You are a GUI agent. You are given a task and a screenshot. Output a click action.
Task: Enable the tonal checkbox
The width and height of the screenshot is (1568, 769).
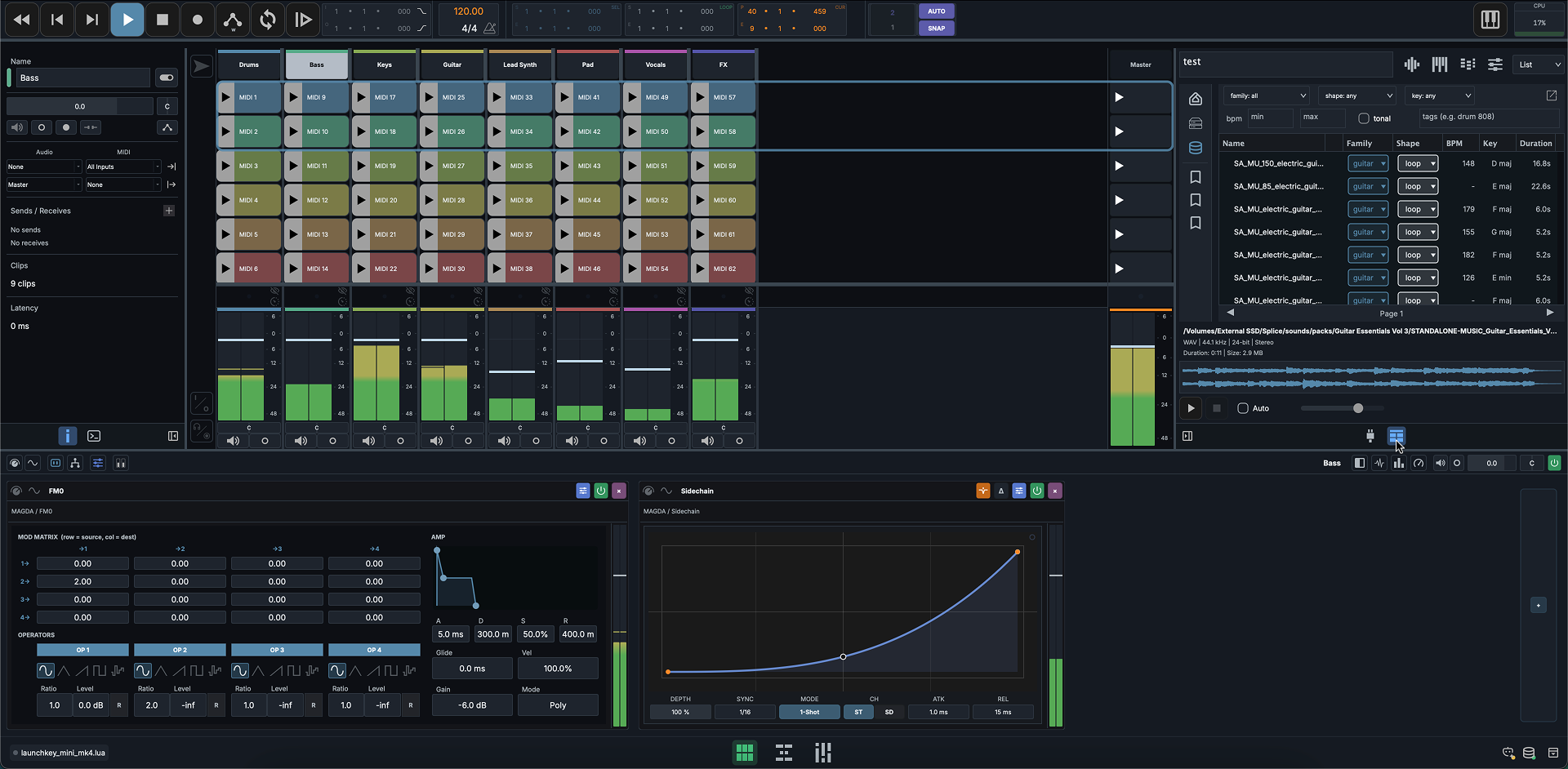pos(1364,118)
